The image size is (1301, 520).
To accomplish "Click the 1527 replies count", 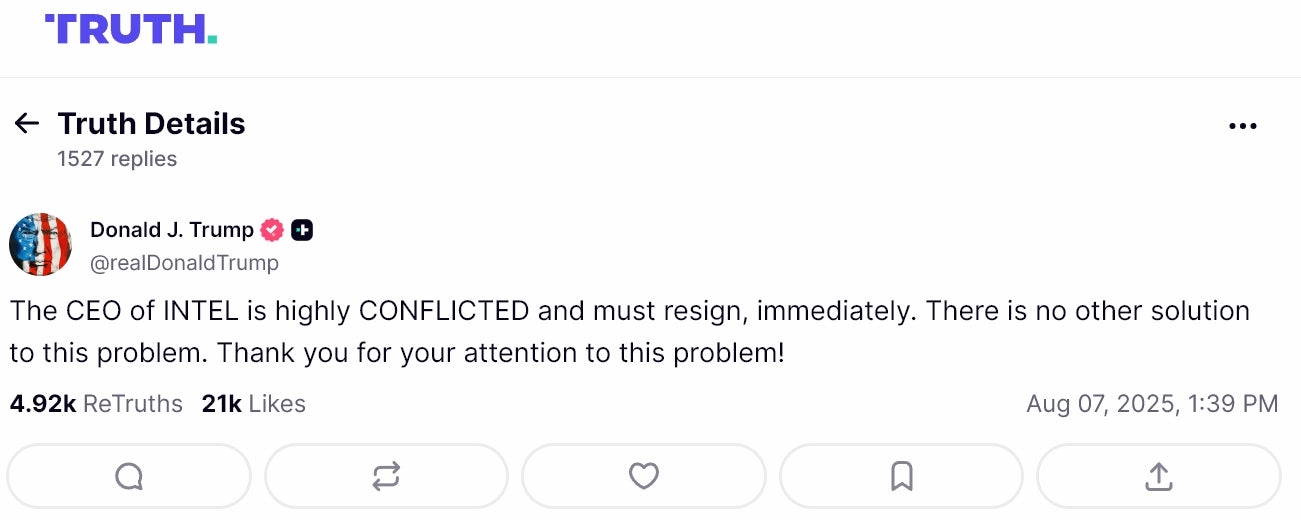I will click(117, 159).
